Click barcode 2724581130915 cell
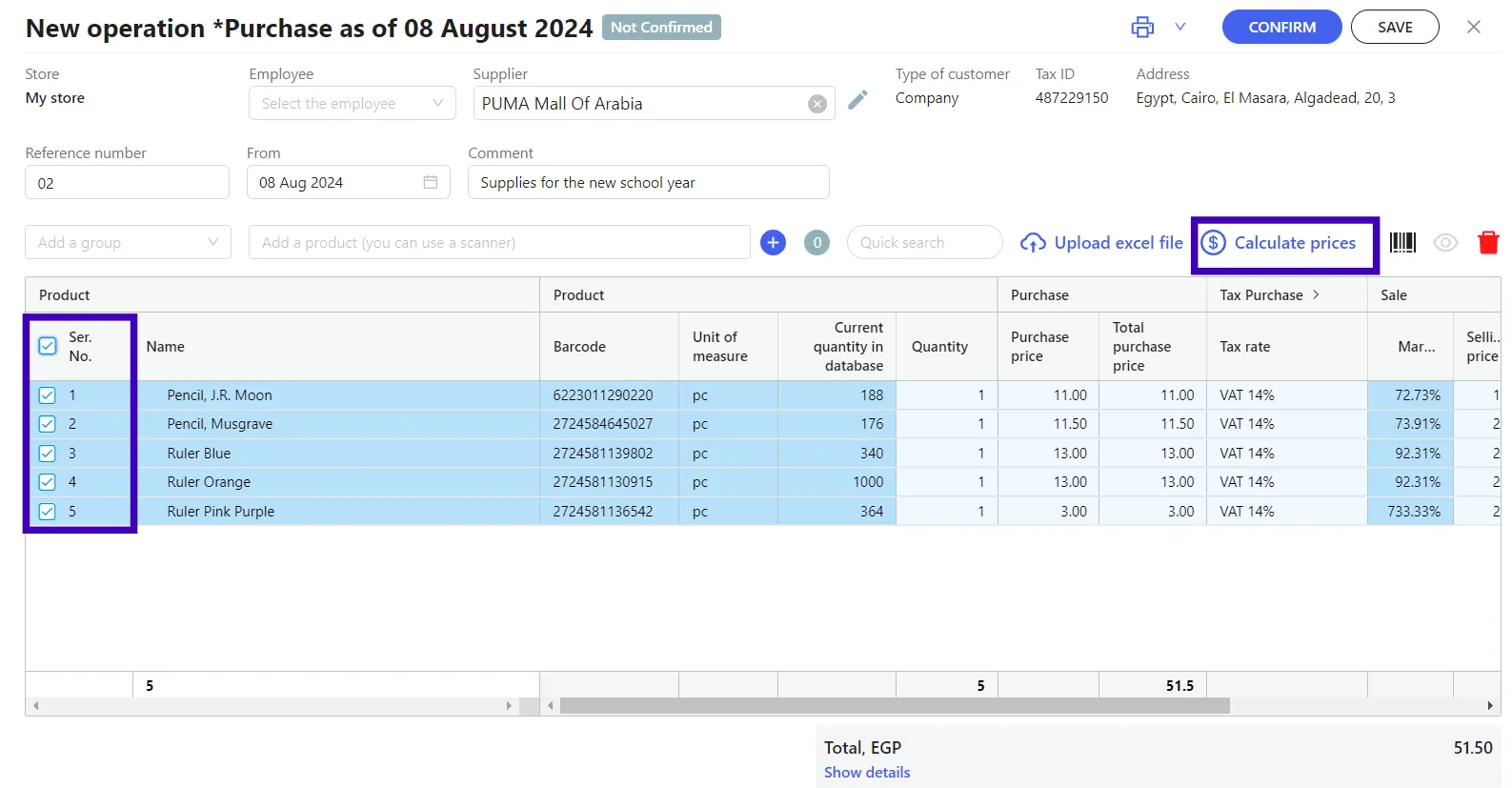Image resolution: width=1512 pixels, height=788 pixels. pos(609,482)
